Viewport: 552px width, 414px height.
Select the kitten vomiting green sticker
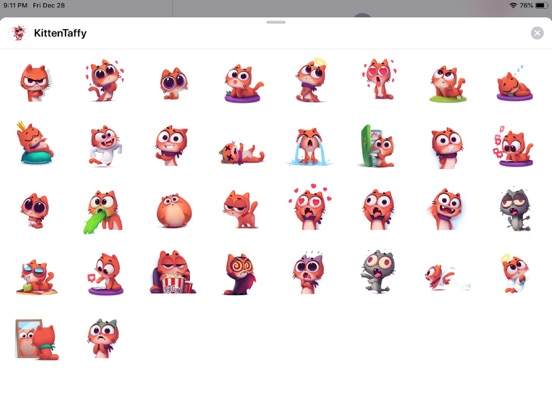click(x=103, y=212)
